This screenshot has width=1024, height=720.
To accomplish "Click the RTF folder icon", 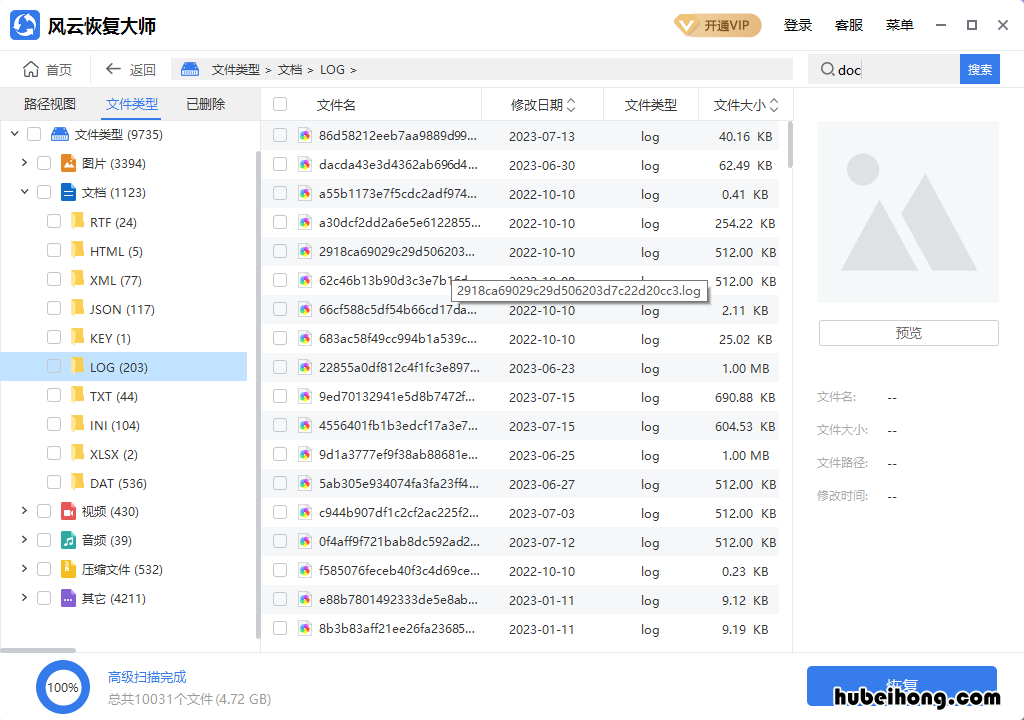I will click(x=78, y=220).
